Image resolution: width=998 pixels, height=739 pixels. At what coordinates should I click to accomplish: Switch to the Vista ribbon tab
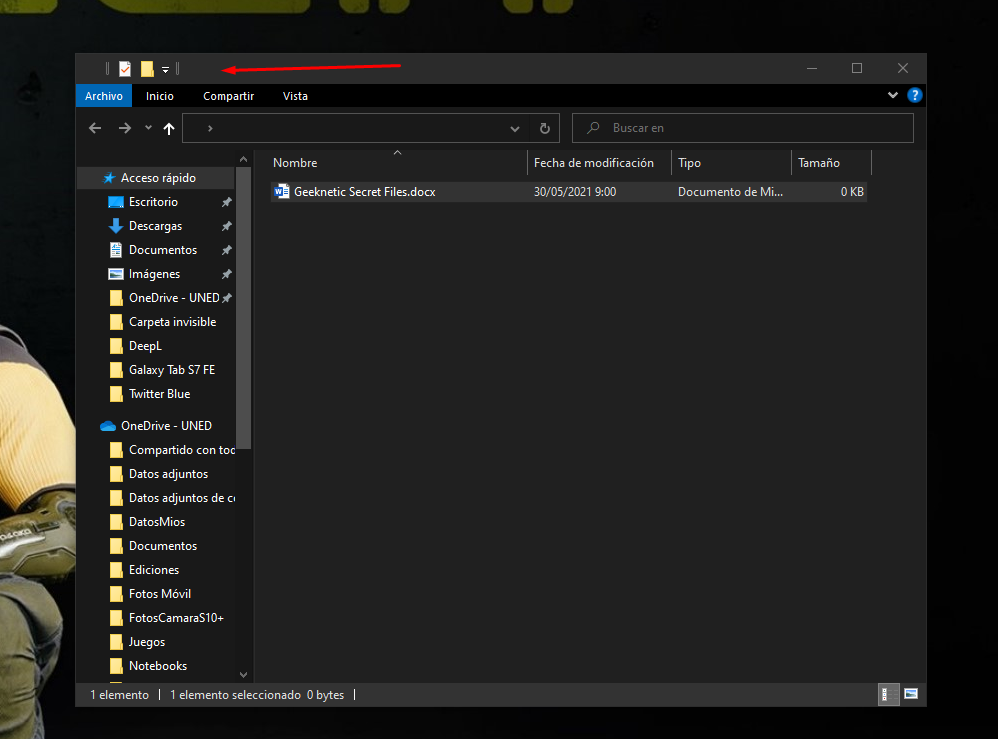coord(295,96)
